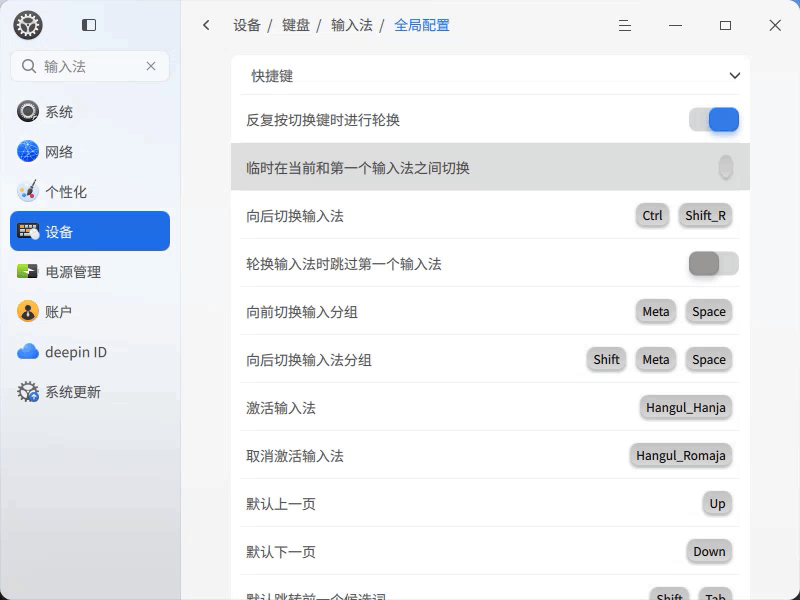800x600 pixels.
Task: Disable 反复按切换键时进行轮换 switch
Action: click(714, 119)
